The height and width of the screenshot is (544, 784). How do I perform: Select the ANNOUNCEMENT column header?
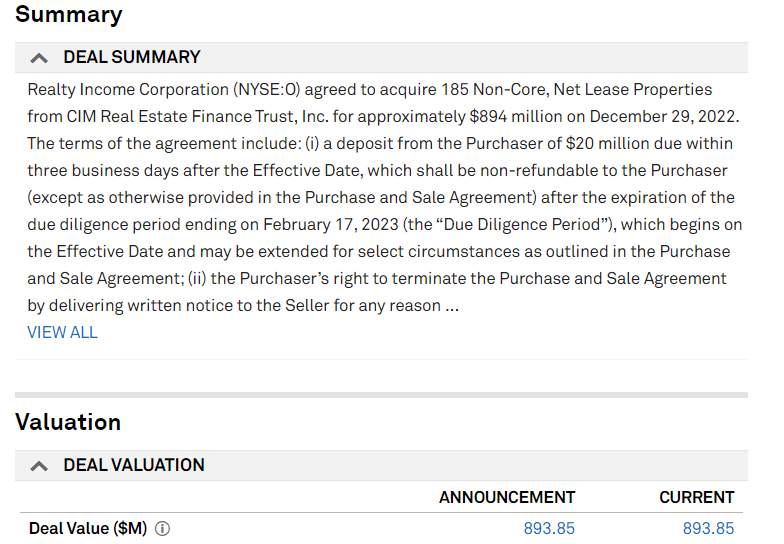(507, 498)
